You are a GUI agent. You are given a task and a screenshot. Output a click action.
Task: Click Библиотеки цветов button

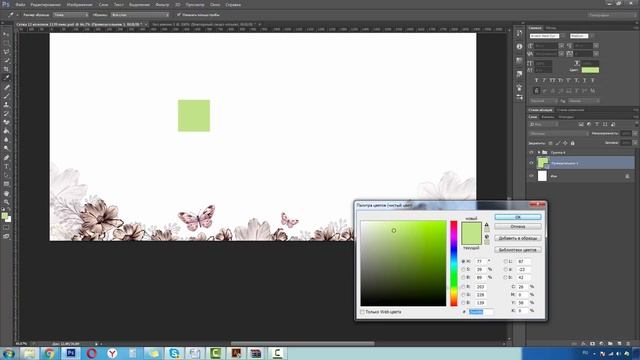tap(518, 249)
